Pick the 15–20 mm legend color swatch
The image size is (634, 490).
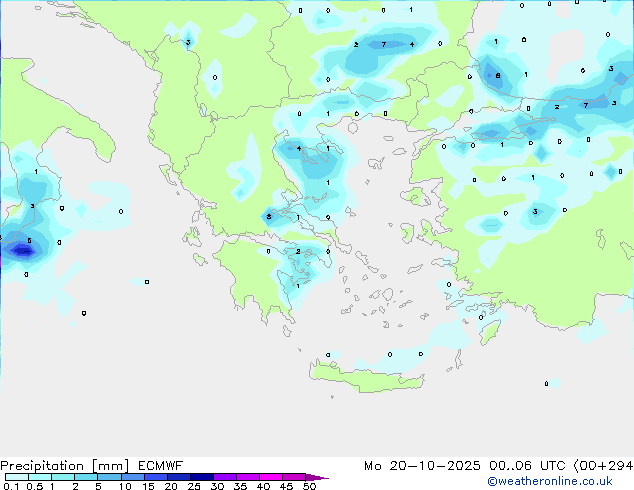(156, 477)
